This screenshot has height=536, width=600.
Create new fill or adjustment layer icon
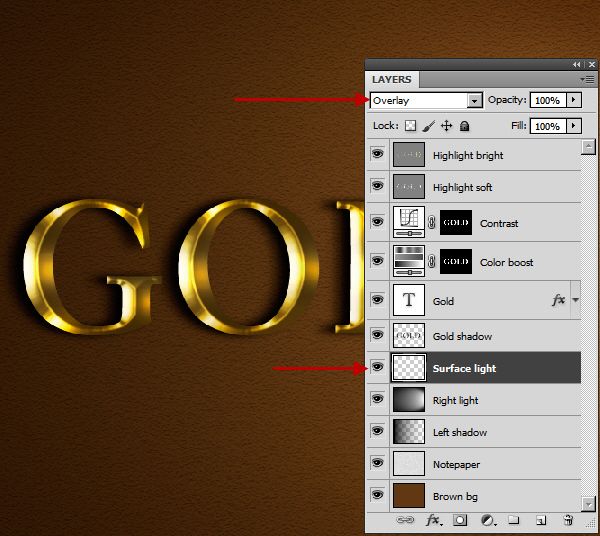click(x=488, y=520)
